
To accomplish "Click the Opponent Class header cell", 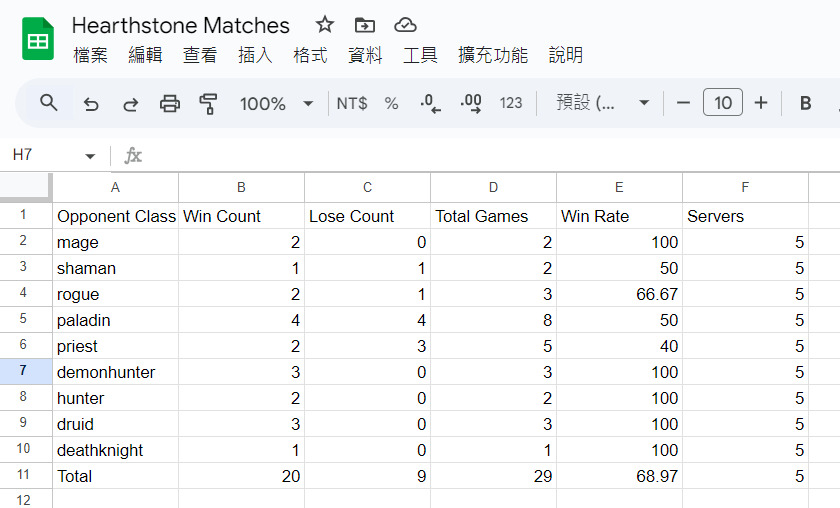I will pyautogui.click(x=115, y=216).
